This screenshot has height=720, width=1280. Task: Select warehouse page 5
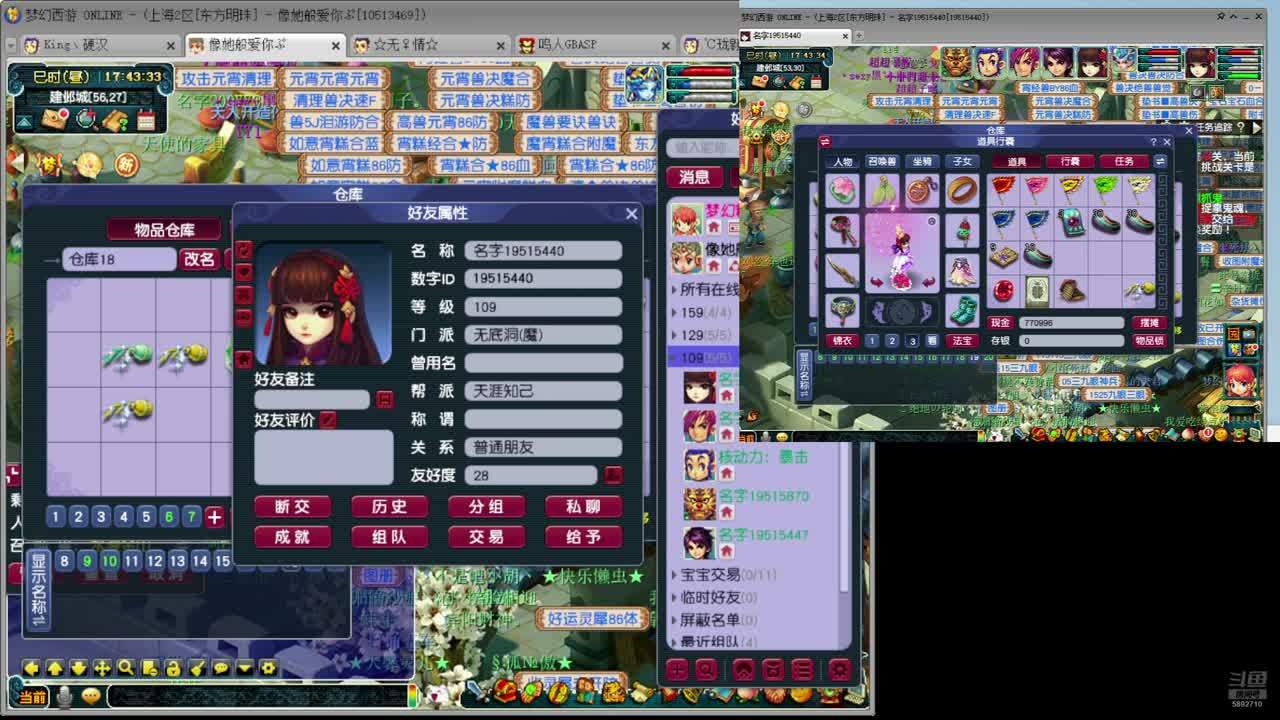pyautogui.click(x=146, y=517)
